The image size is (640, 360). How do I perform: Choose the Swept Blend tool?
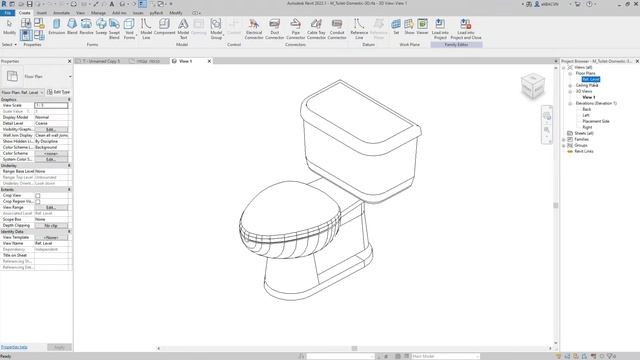click(114, 29)
